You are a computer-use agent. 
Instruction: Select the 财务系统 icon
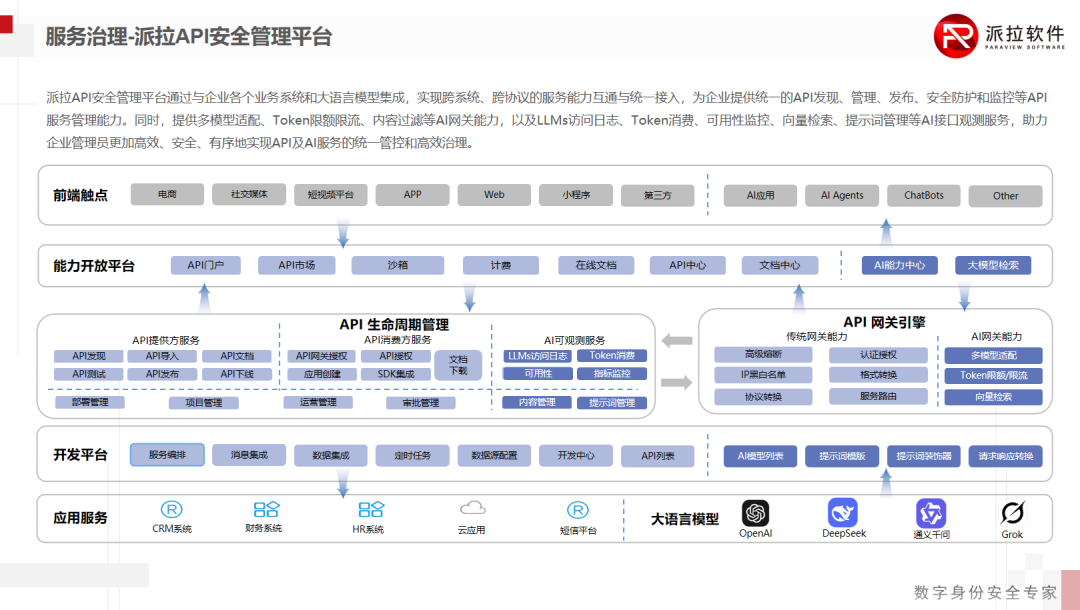[266, 510]
